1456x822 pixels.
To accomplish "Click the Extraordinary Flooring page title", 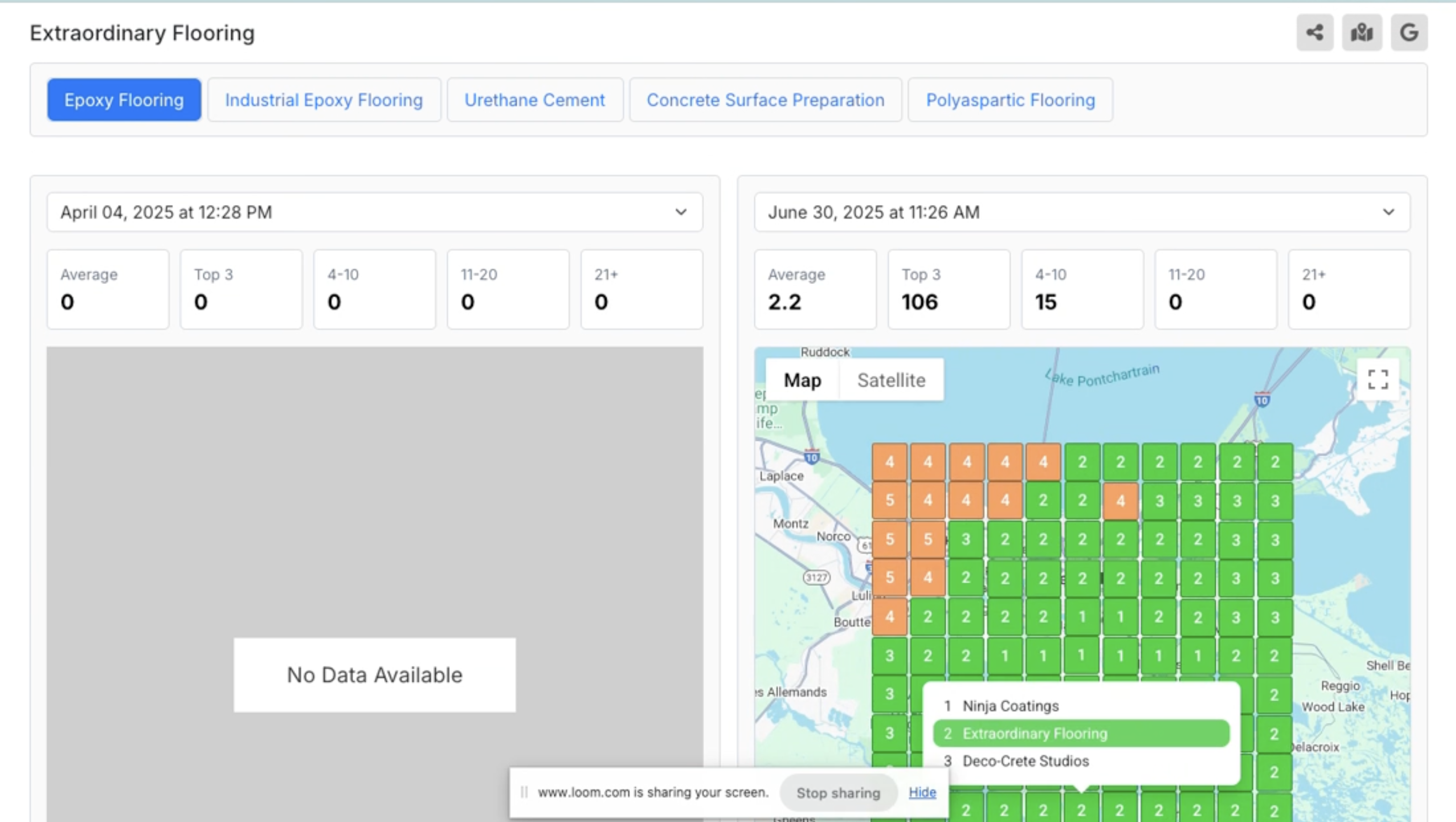I will point(142,33).
